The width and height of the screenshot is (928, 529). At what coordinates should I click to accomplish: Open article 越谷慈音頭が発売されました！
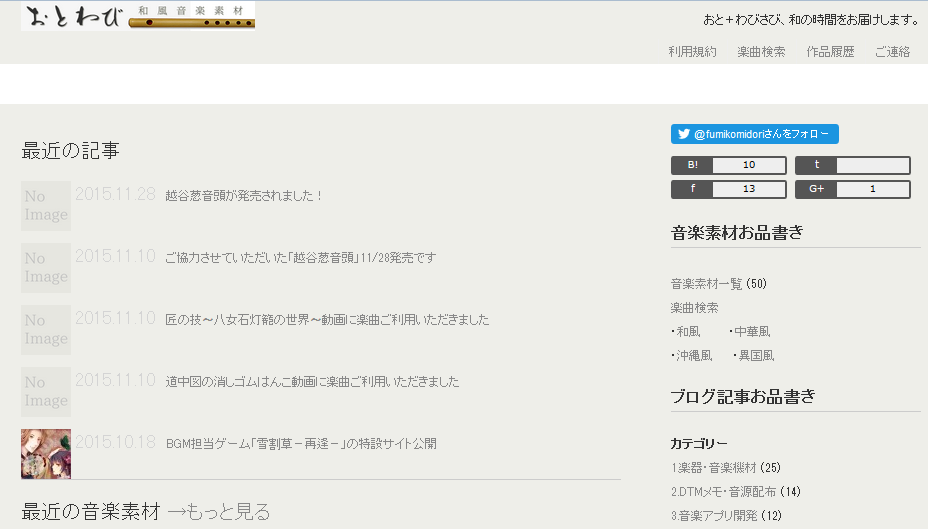(244, 196)
